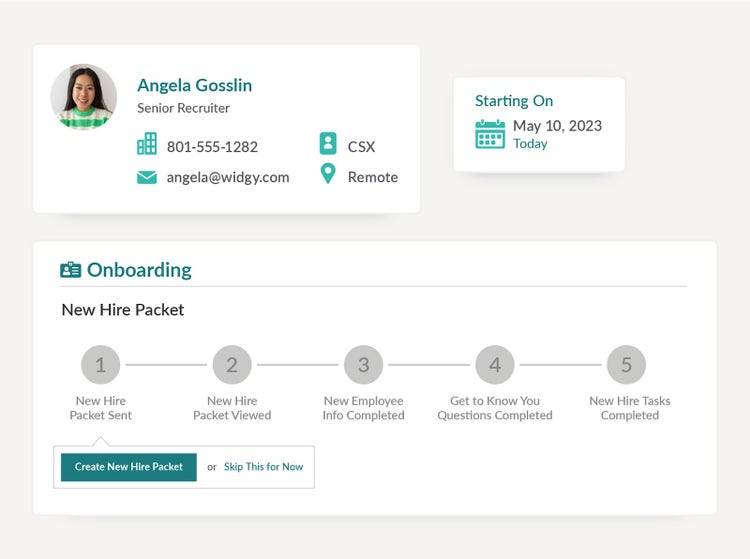Click the CSX badge person icon
750x559 pixels.
click(x=328, y=144)
